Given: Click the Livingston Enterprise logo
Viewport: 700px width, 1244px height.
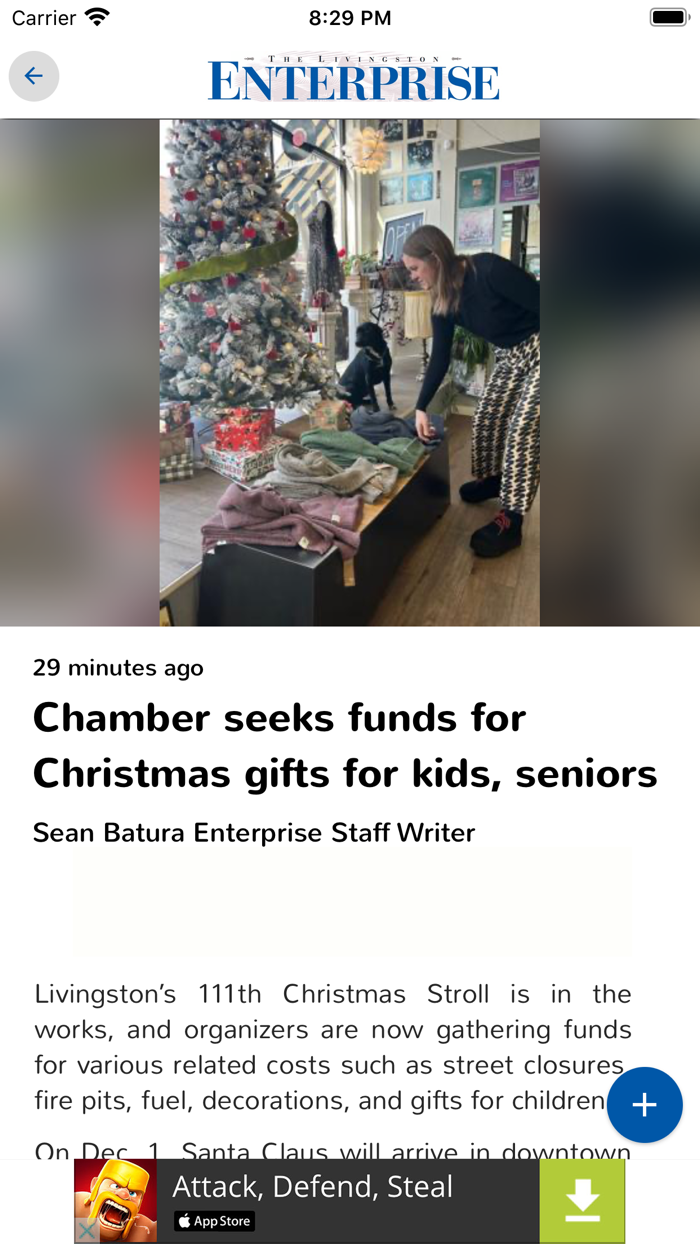Looking at the screenshot, I should tap(354, 77).
